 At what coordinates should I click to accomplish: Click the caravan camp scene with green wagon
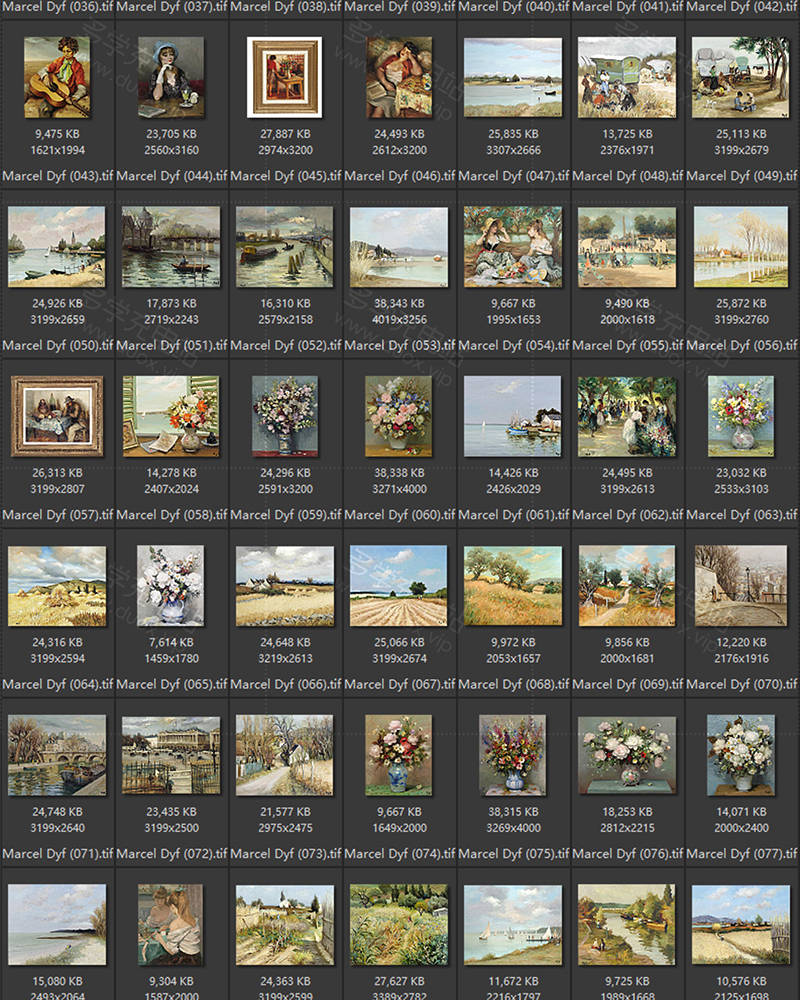point(627,77)
